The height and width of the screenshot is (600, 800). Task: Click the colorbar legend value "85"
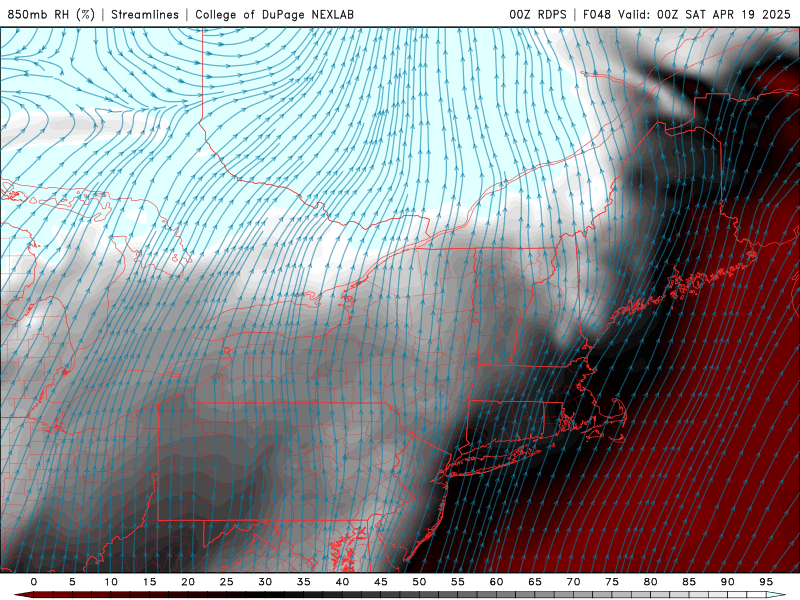coord(689,582)
